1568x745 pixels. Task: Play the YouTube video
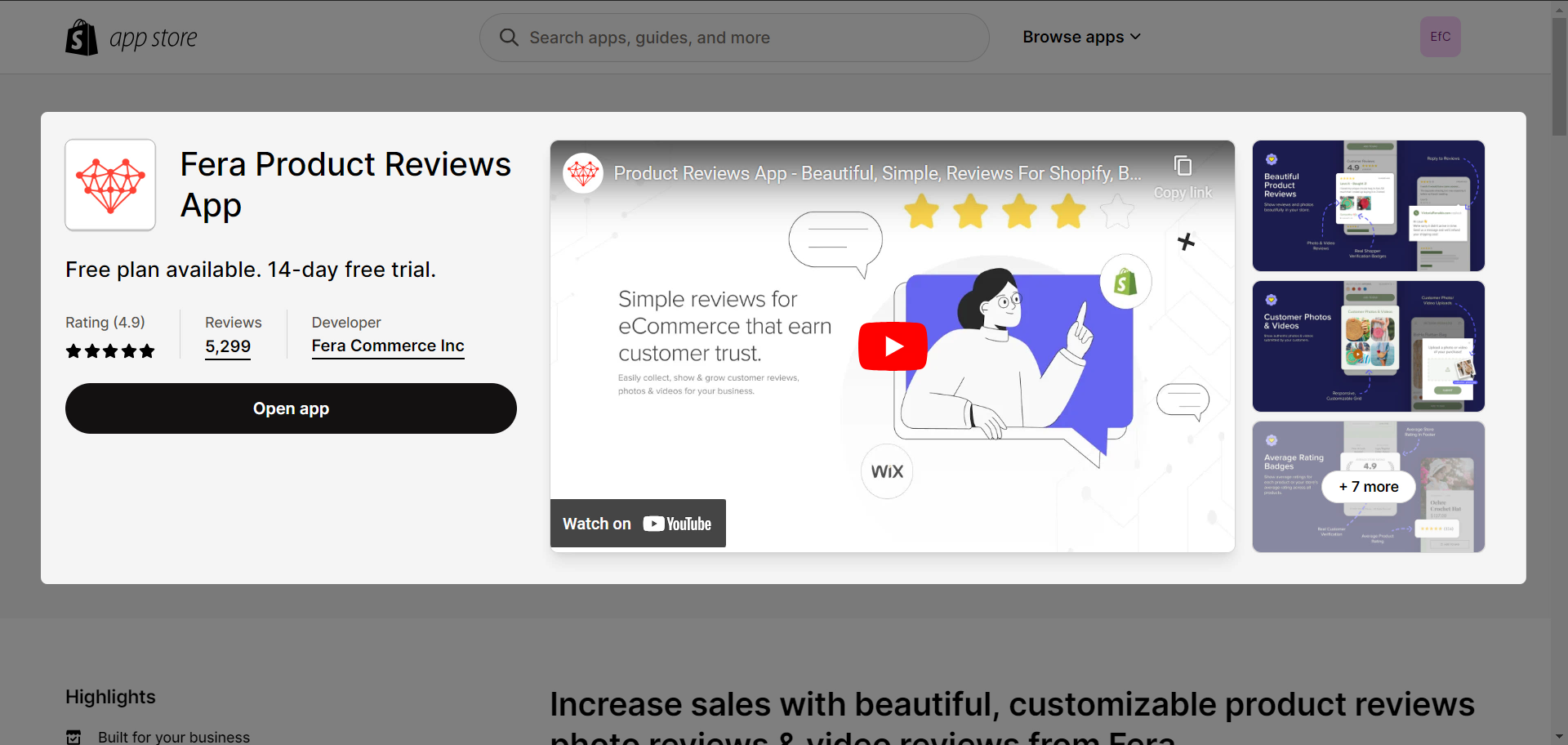pyautogui.click(x=893, y=346)
